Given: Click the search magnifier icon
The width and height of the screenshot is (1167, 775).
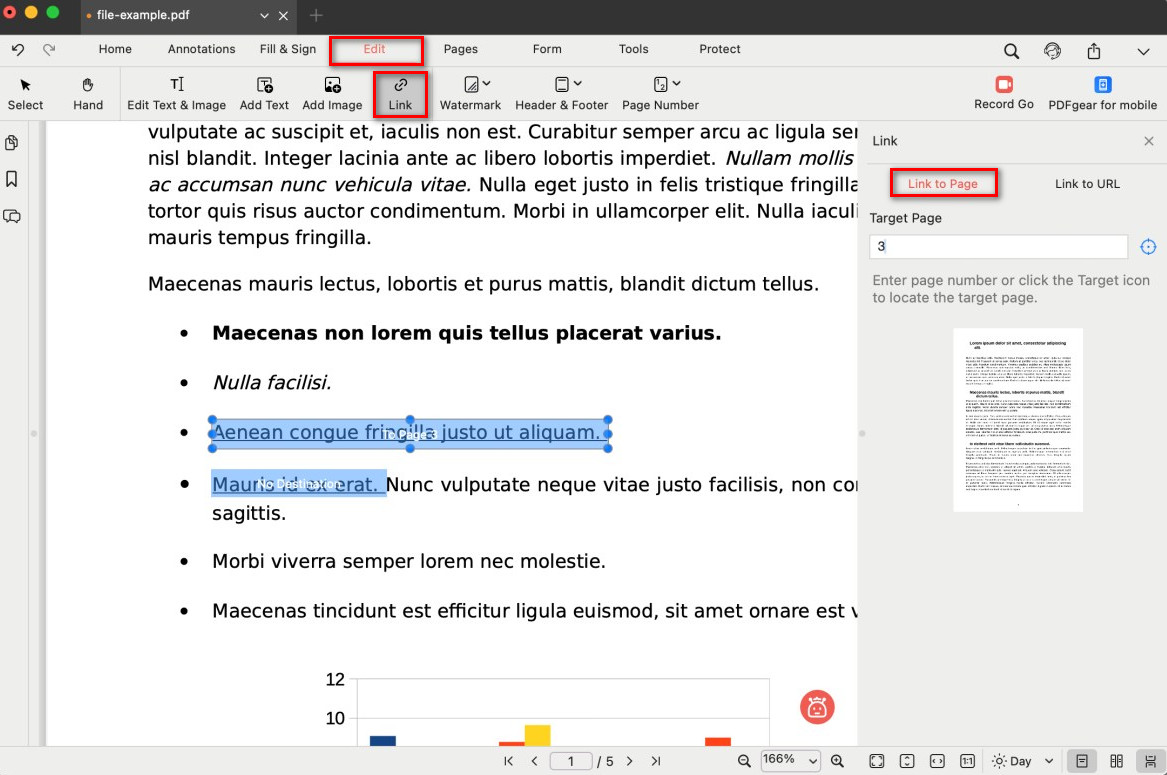Looking at the screenshot, I should point(1011,50).
